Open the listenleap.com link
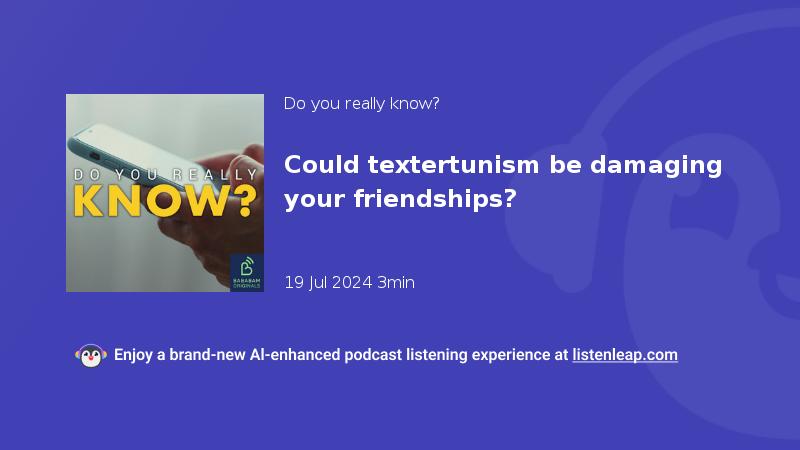 tap(625, 355)
